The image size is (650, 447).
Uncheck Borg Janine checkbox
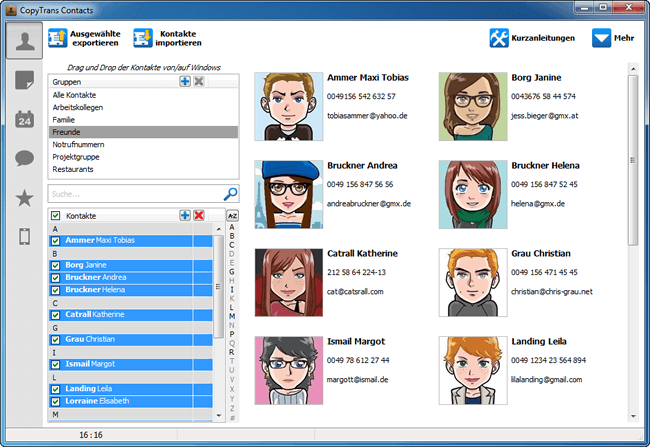tap(55, 265)
